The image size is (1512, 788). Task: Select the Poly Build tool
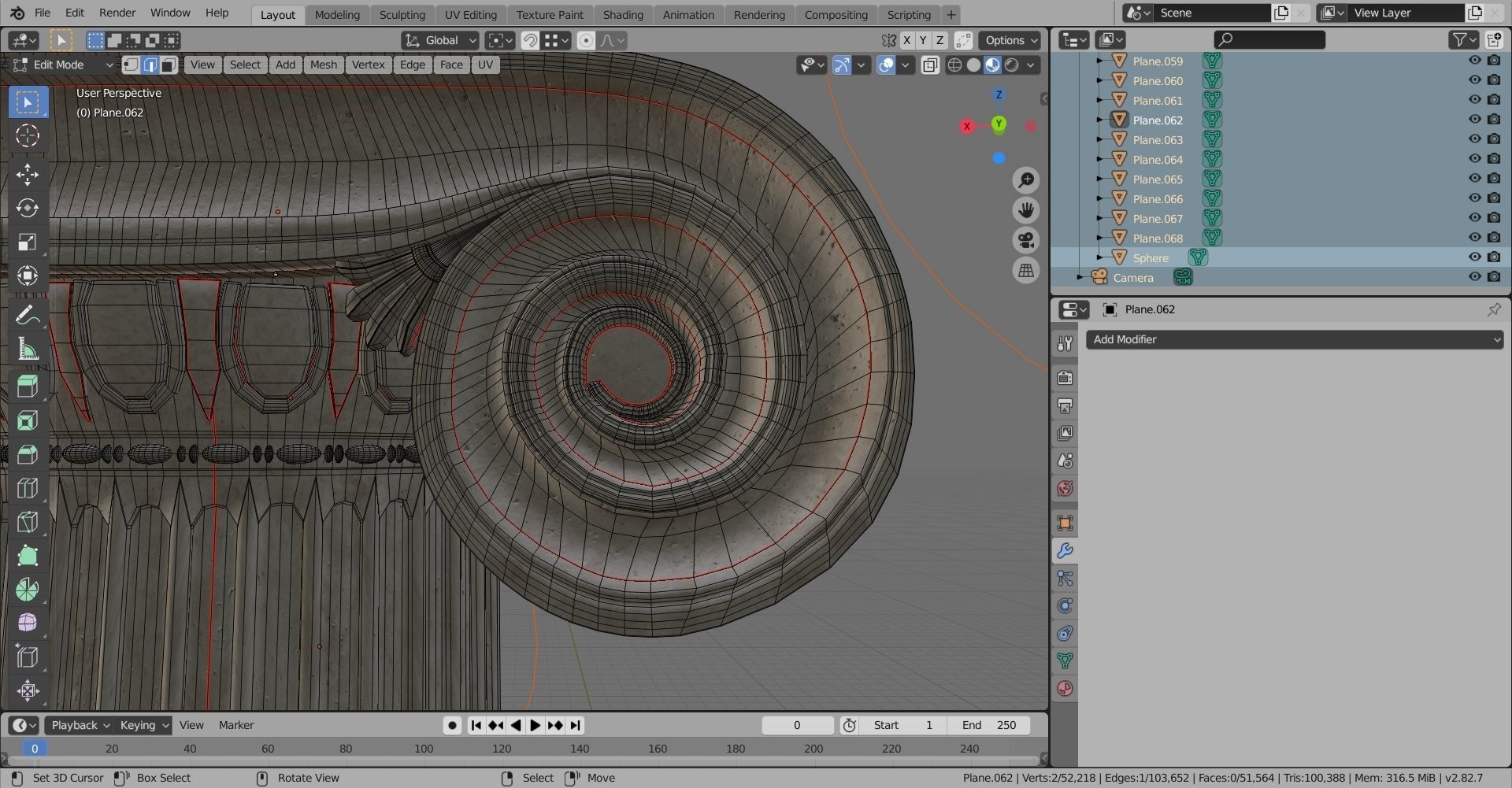point(28,556)
